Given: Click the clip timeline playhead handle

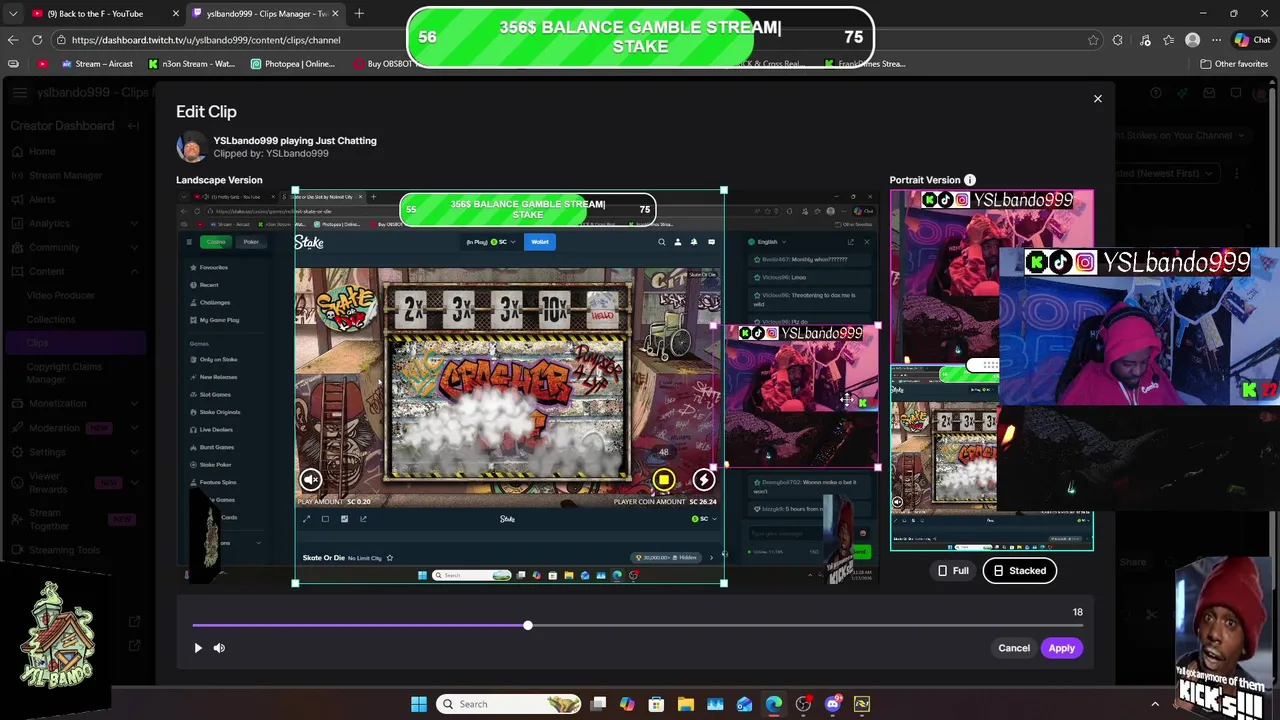Looking at the screenshot, I should coord(528,626).
